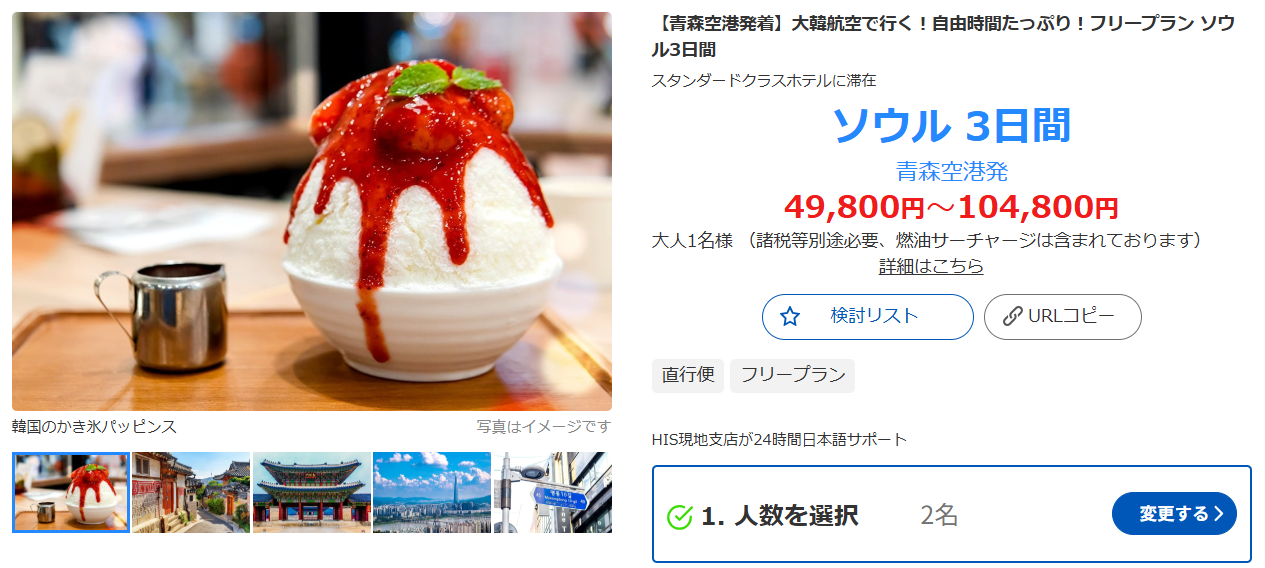This screenshot has height=568, width=1265.
Task: Expand the 1. 人数を選択 step panel
Action: tap(951, 514)
